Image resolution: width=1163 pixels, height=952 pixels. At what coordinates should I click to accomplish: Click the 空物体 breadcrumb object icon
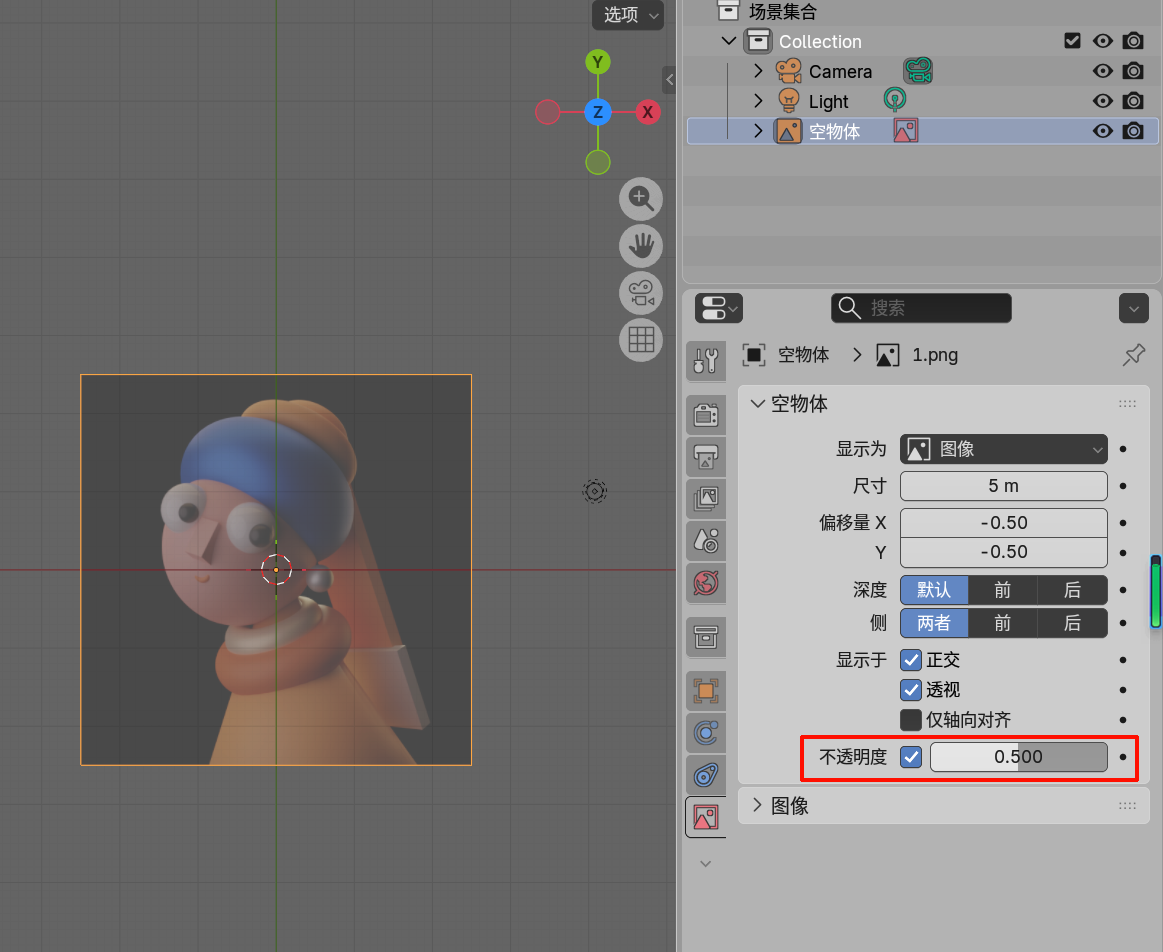click(754, 355)
